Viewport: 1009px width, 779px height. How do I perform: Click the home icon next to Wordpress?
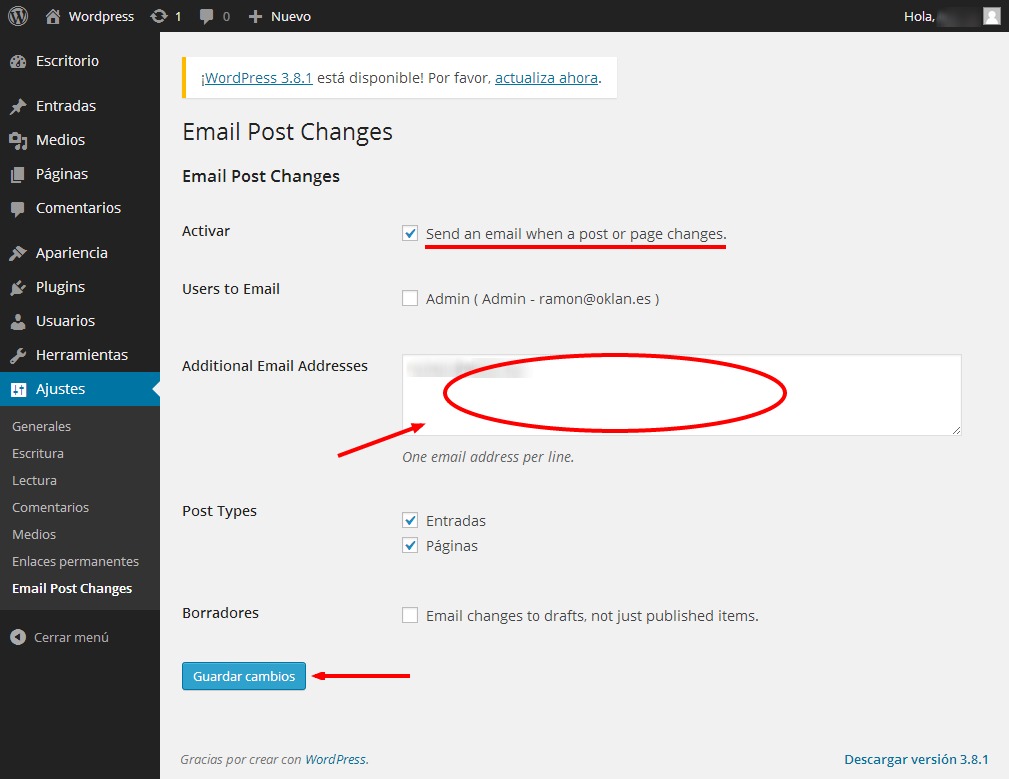click(53, 16)
